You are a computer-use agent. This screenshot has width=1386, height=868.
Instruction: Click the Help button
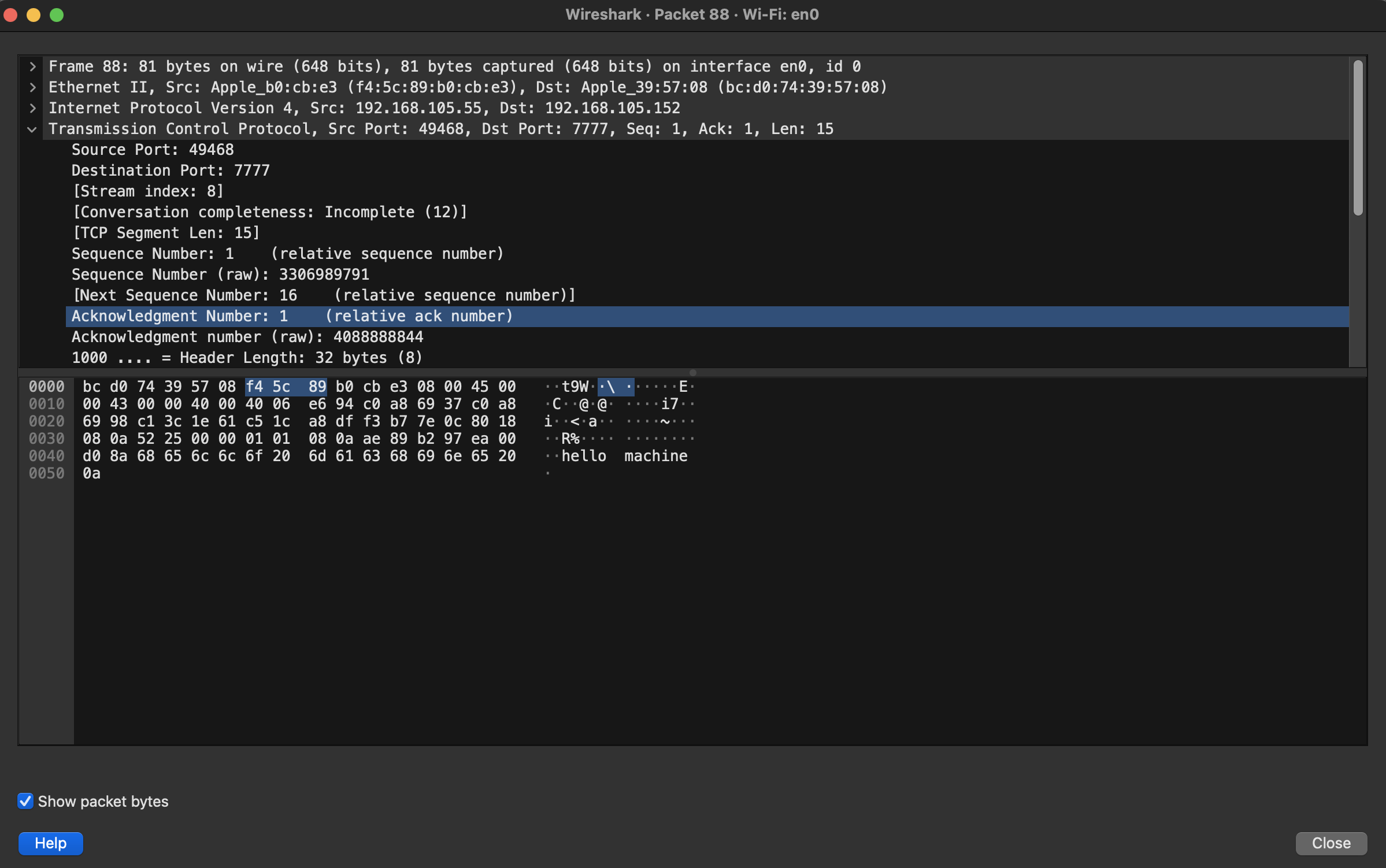coord(50,843)
